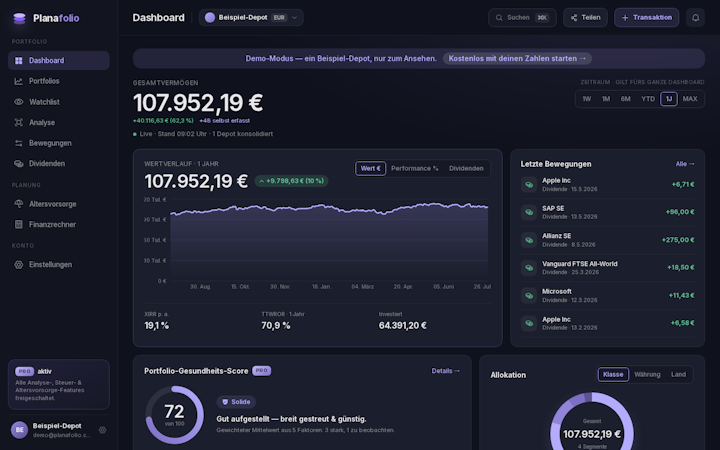
Task: Open the Finanzrechner calculator icon
Action: click(18, 225)
